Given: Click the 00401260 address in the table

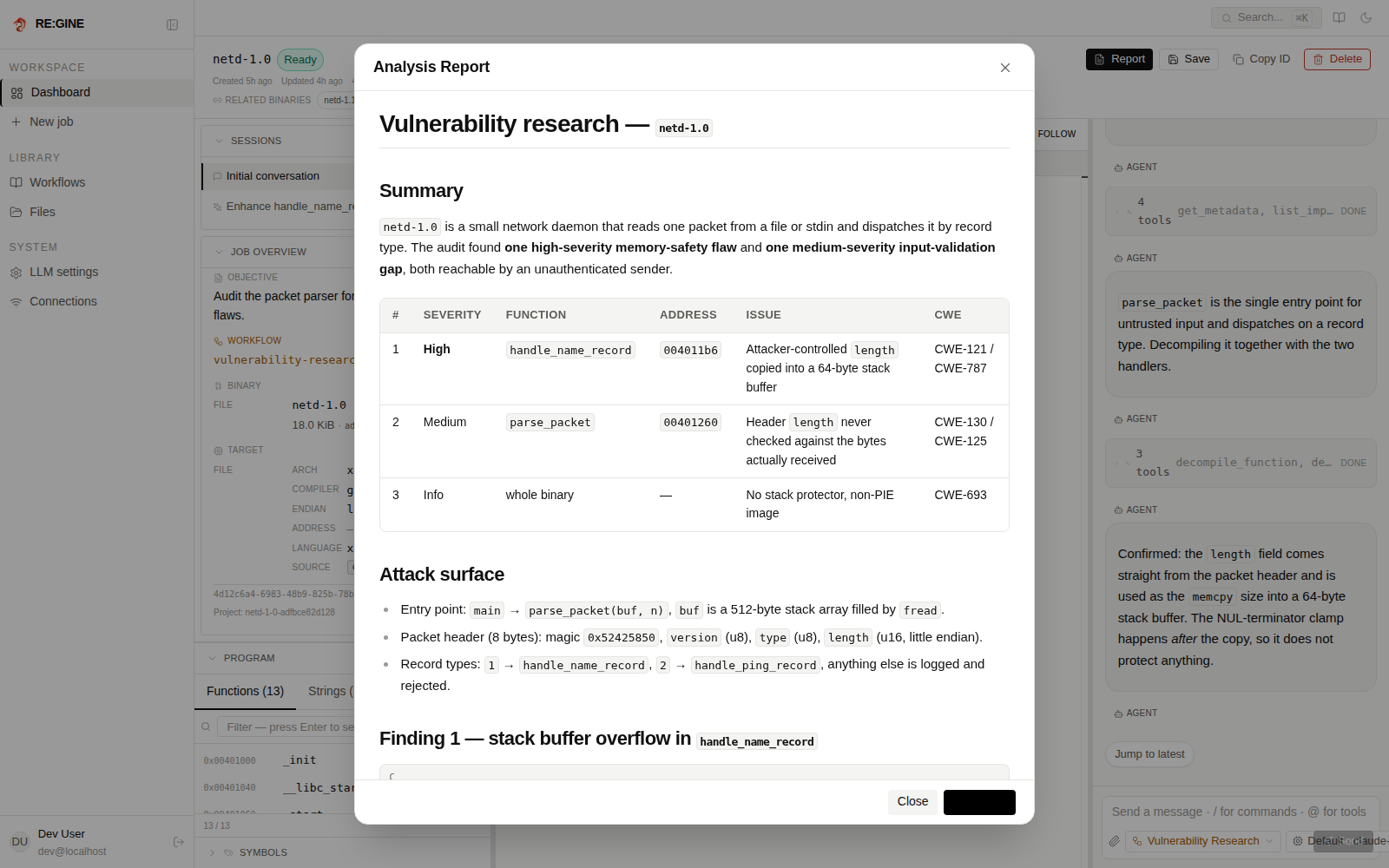Looking at the screenshot, I should pyautogui.click(x=690, y=423).
